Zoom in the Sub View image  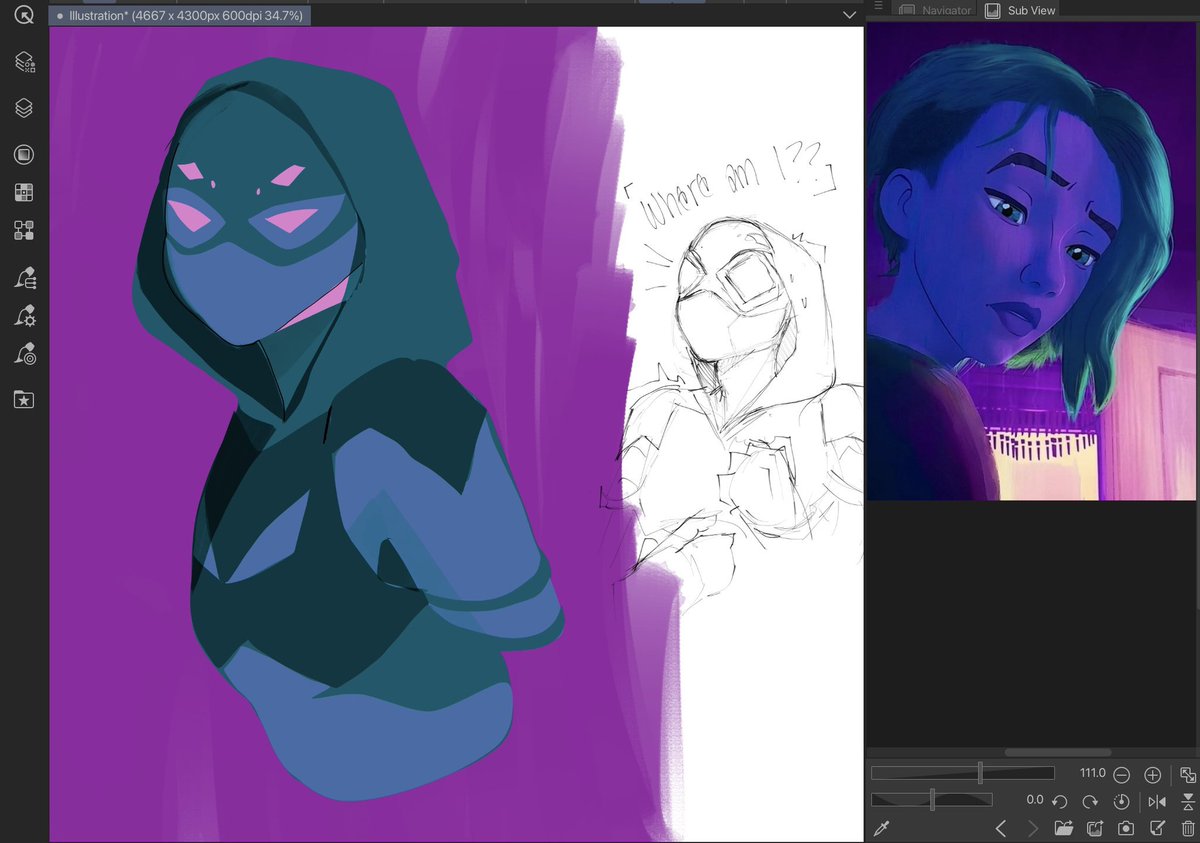tap(1152, 775)
